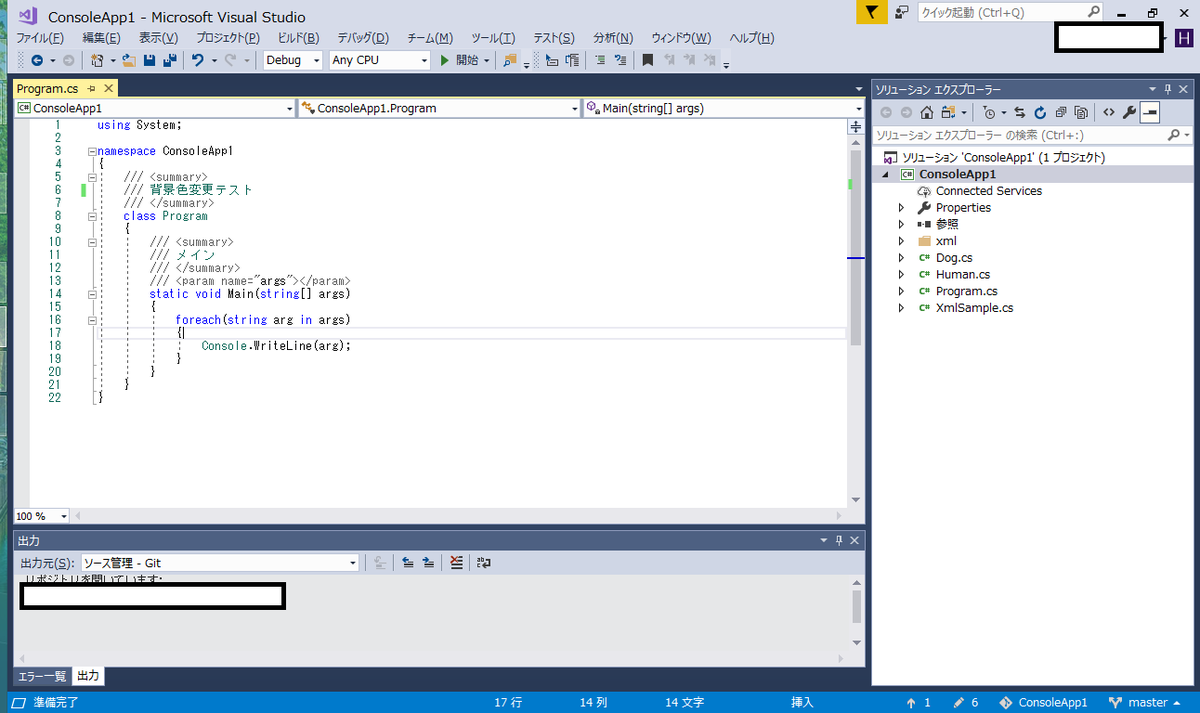Image resolution: width=1200 pixels, height=713 pixels.
Task: Click the Solution Explorer search field
Action: 1033,135
